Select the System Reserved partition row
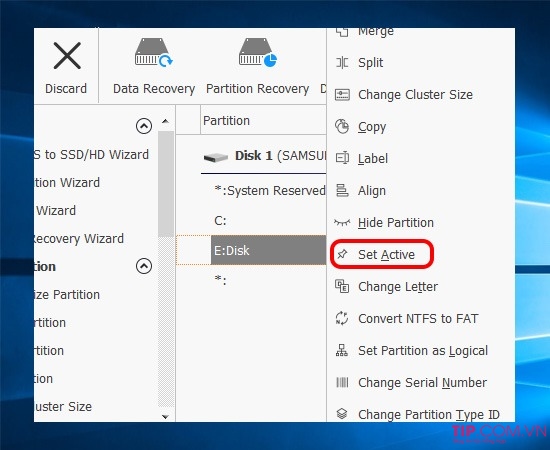 click(270, 190)
